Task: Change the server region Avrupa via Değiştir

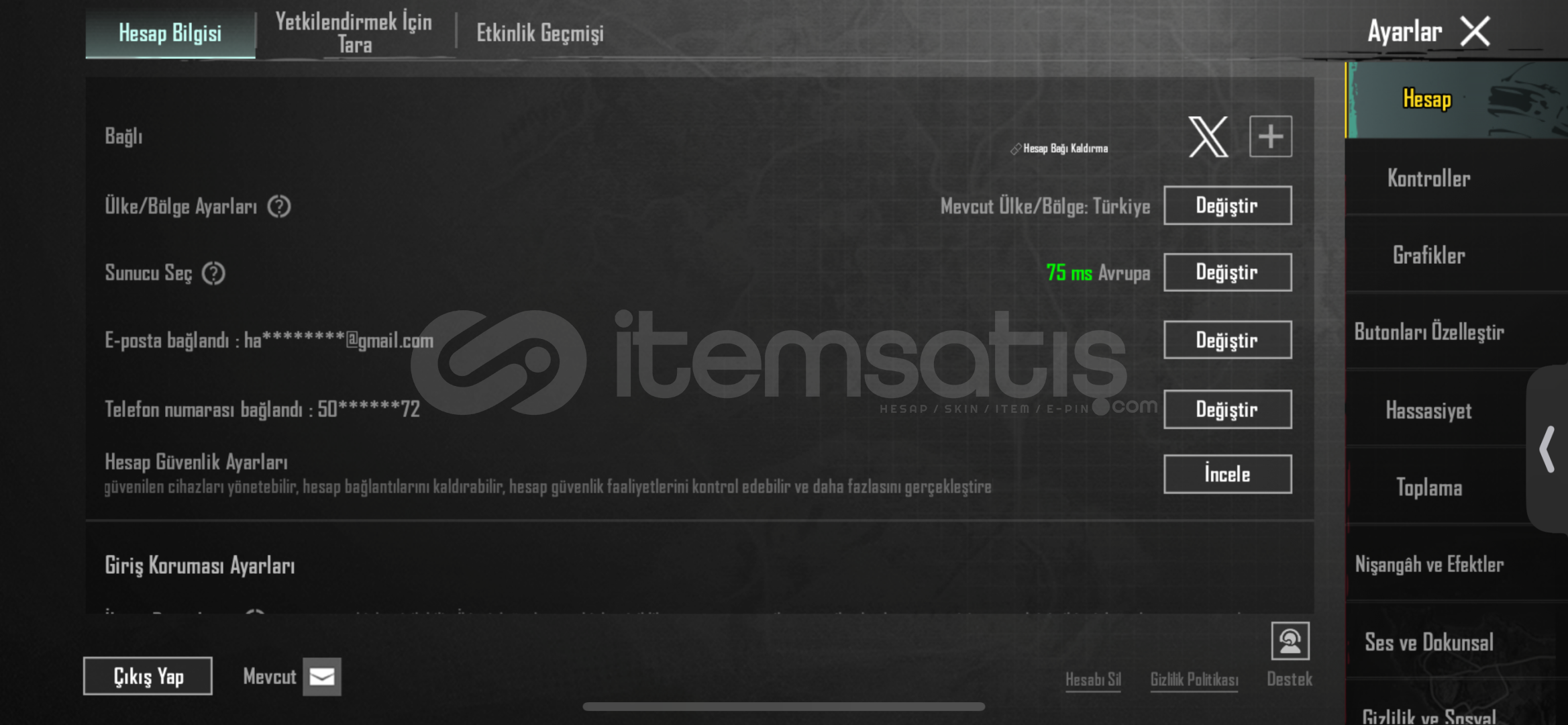Action: coord(1227,273)
